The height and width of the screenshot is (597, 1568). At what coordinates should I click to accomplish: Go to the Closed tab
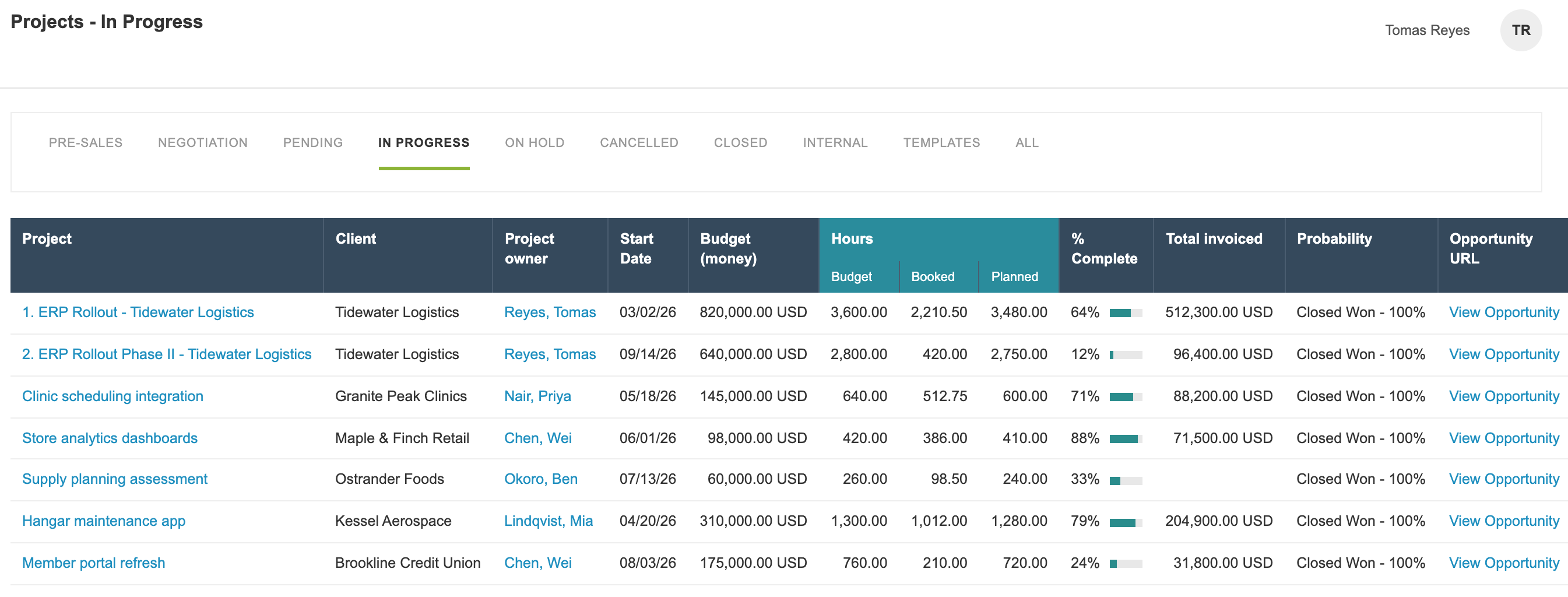[740, 142]
